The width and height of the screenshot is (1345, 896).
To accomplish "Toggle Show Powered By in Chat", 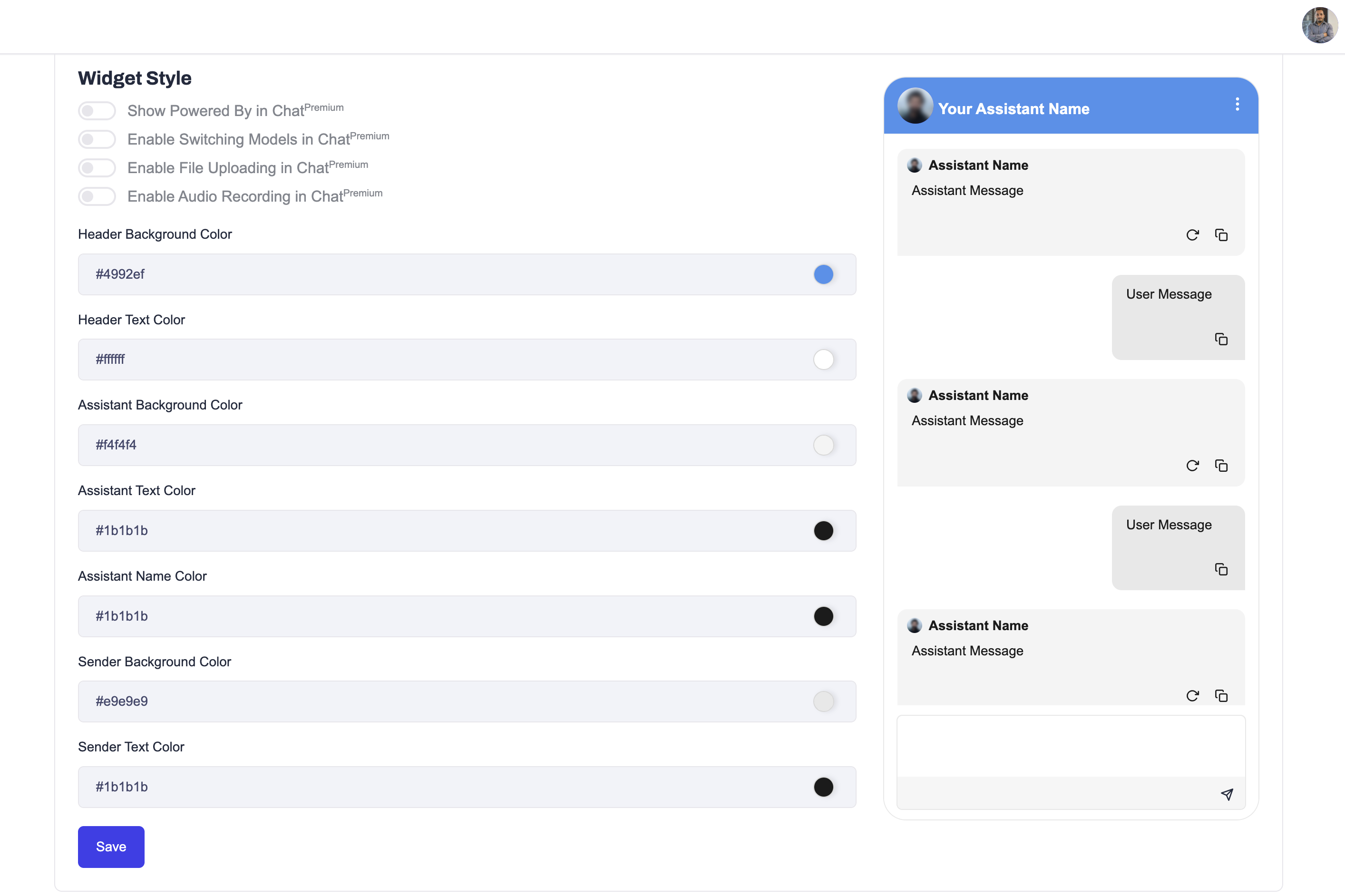I will coord(97,111).
